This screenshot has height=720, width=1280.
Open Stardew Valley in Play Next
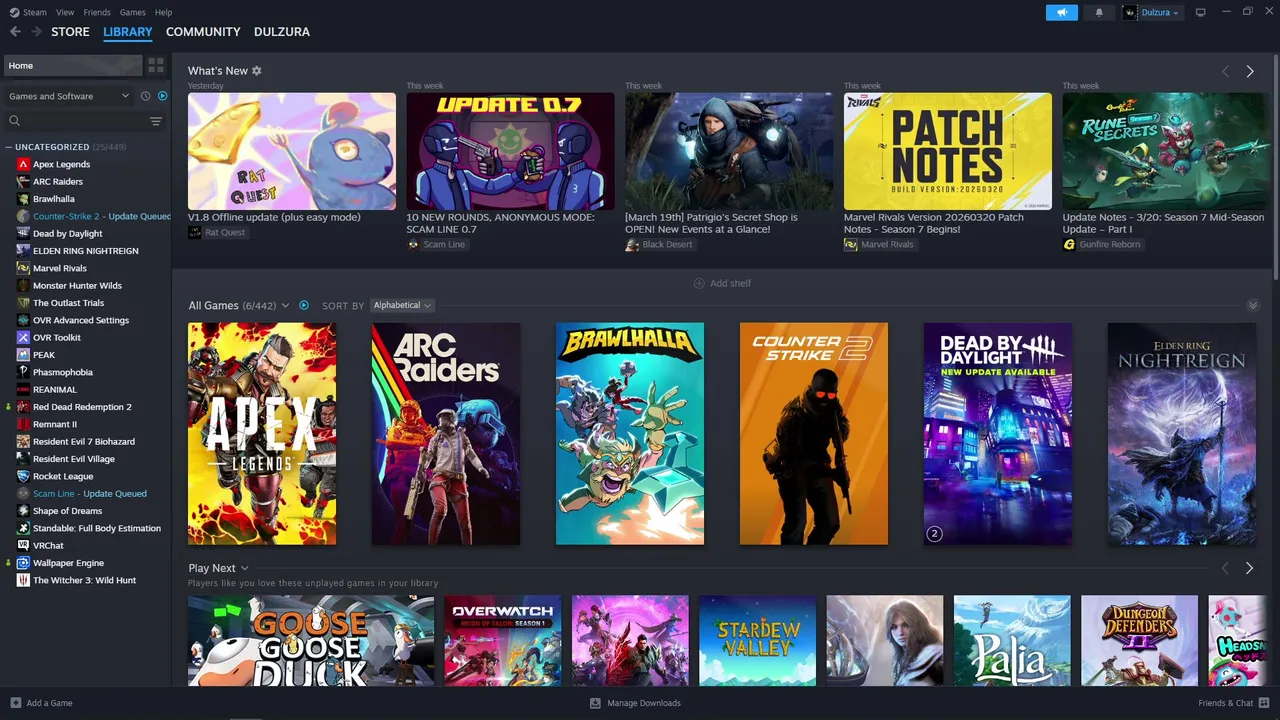(x=757, y=640)
